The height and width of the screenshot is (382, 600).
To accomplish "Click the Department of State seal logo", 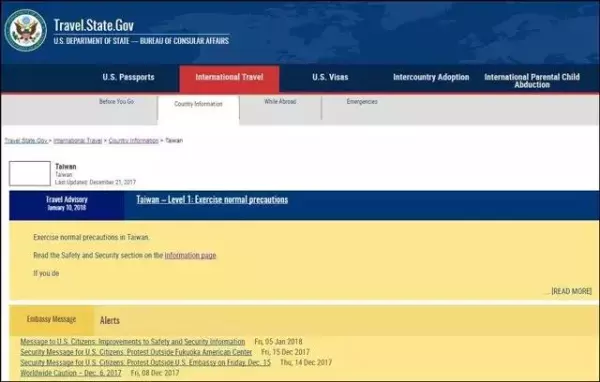I will tap(26, 30).
